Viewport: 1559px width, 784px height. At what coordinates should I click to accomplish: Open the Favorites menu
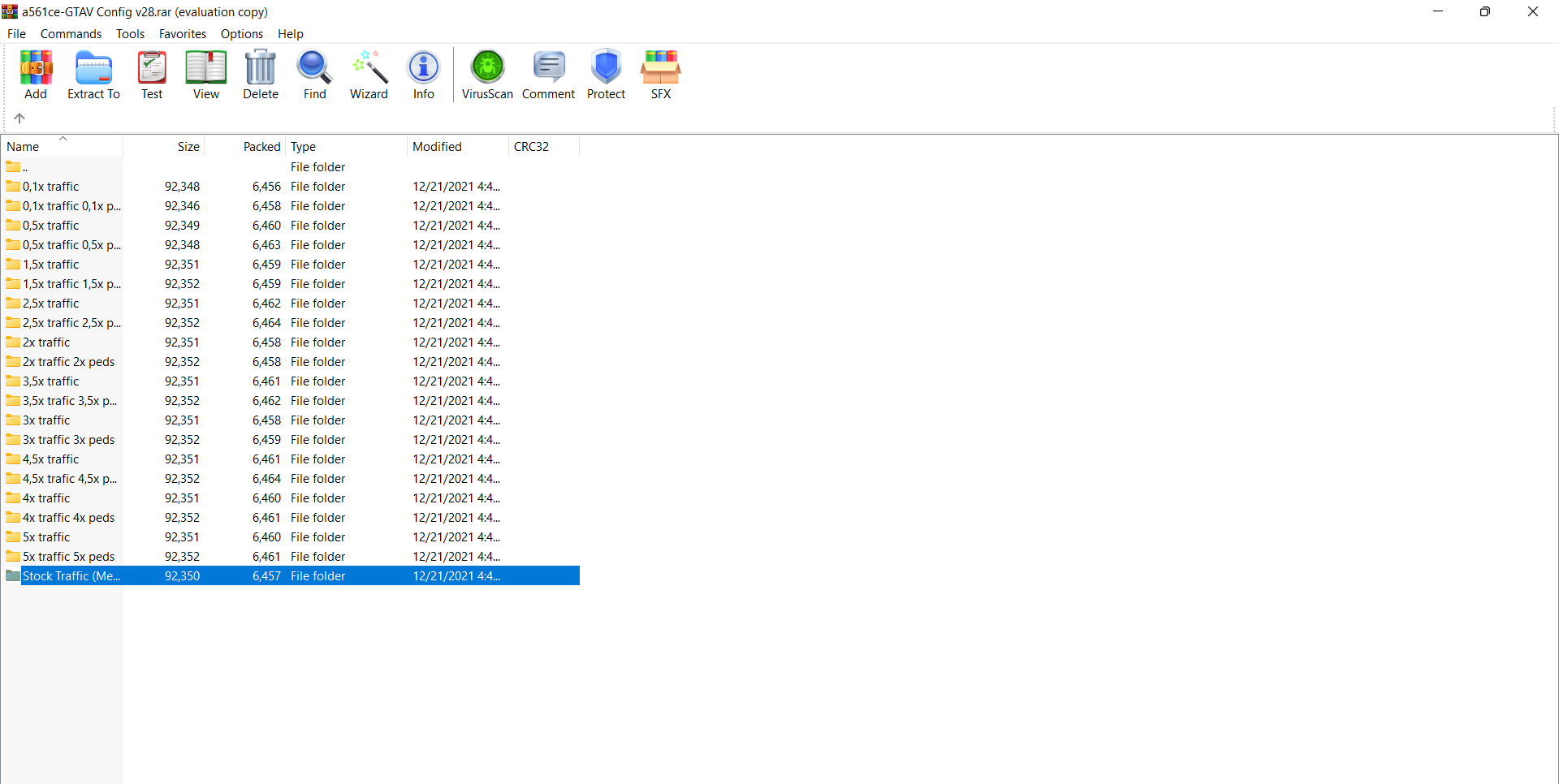coord(183,34)
